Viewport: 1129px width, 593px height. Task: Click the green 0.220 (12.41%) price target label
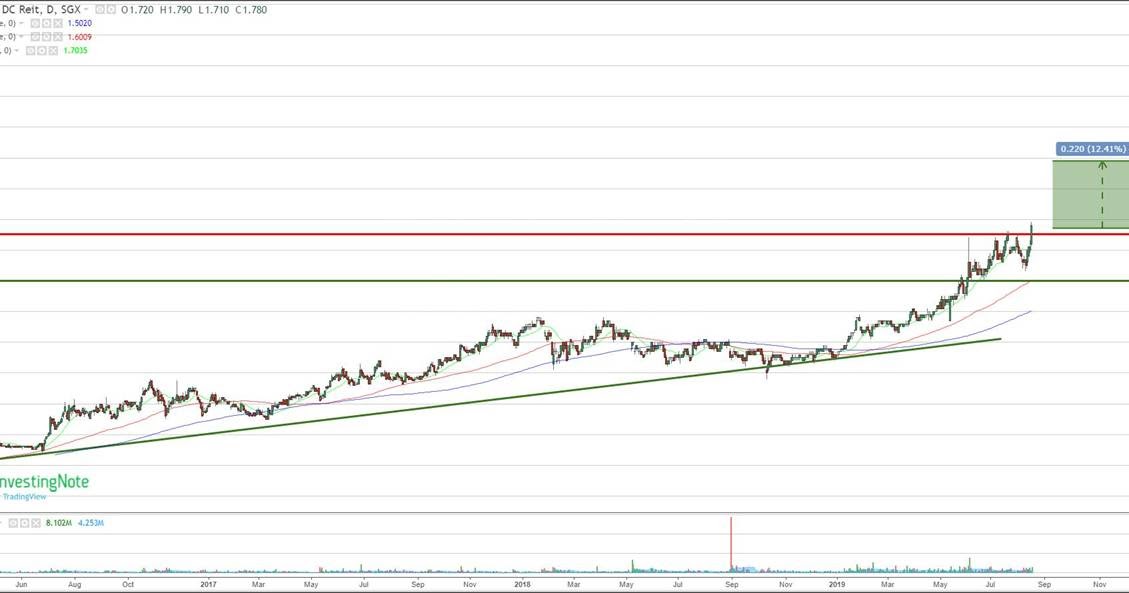(x=1090, y=147)
